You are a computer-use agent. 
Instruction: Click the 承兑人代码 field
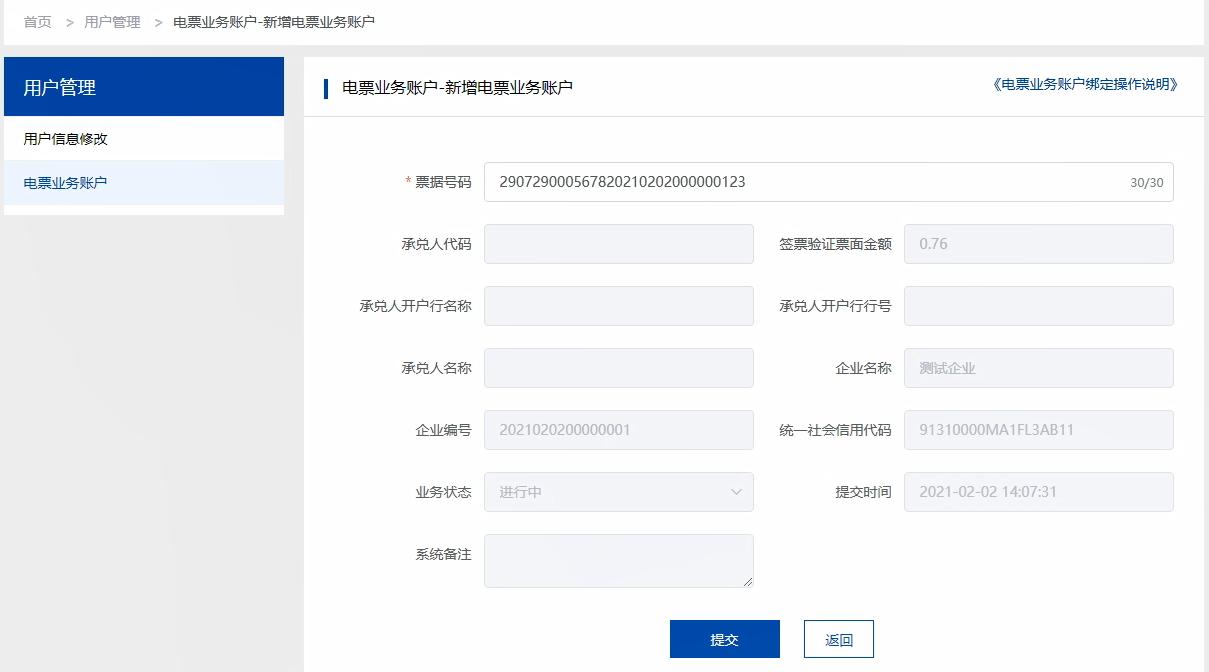pos(617,243)
